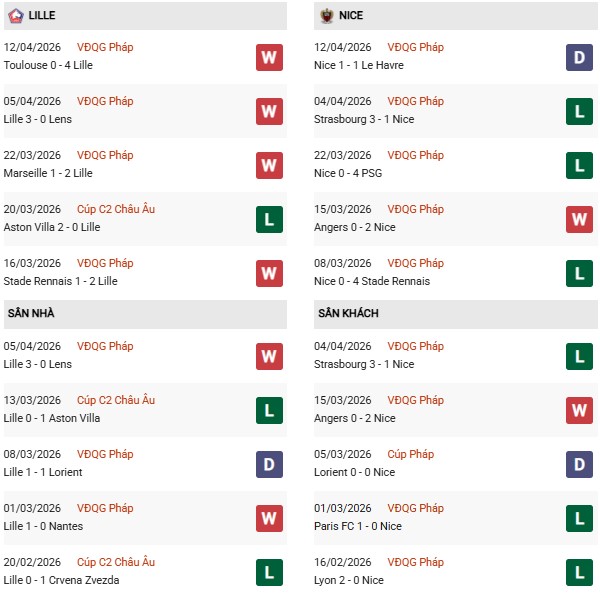Select the SÂN KHÁCH section header
Viewport: 600px width, 594px height.
click(x=346, y=313)
